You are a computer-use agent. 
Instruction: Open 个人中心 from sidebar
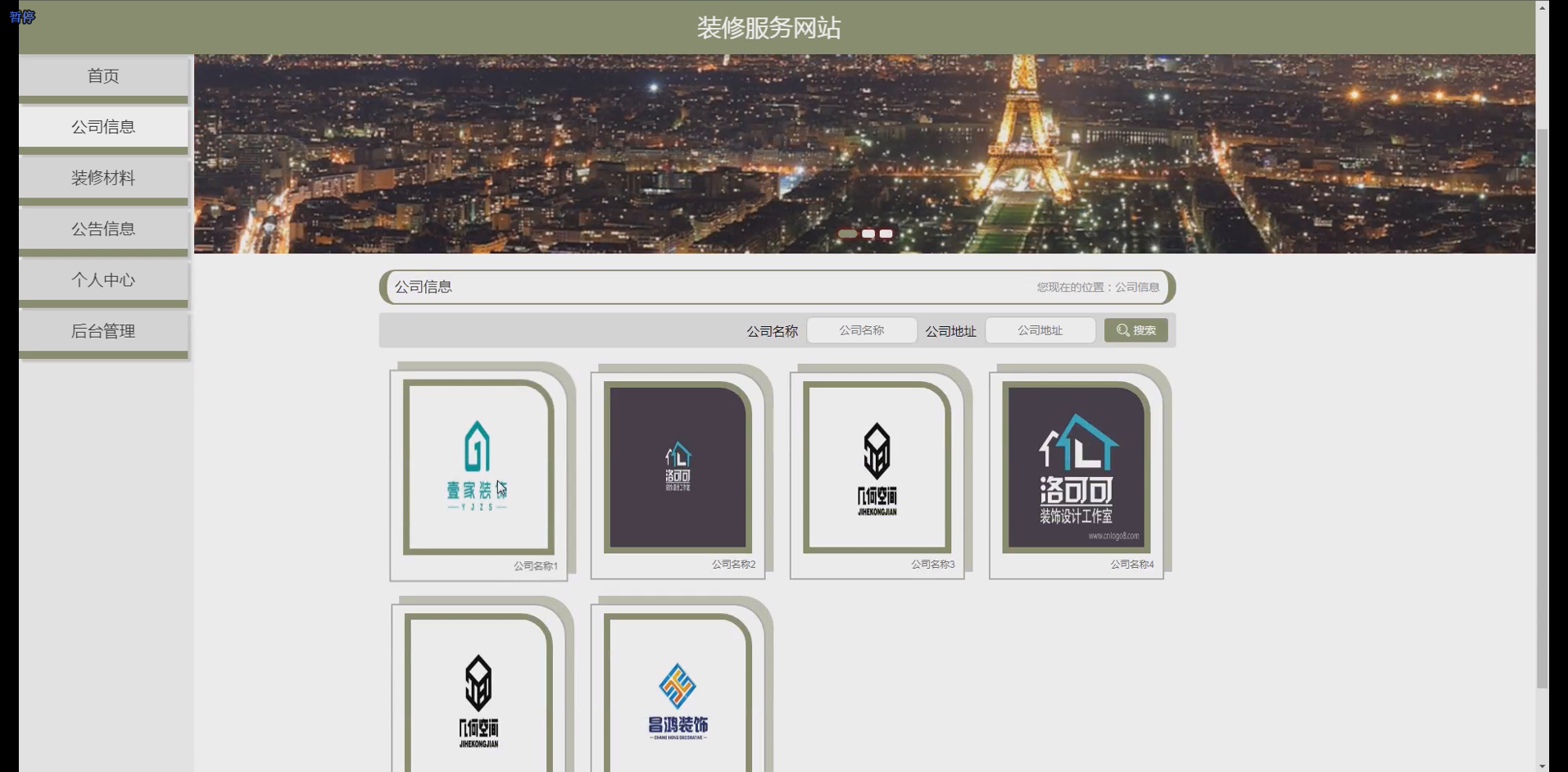(x=103, y=280)
